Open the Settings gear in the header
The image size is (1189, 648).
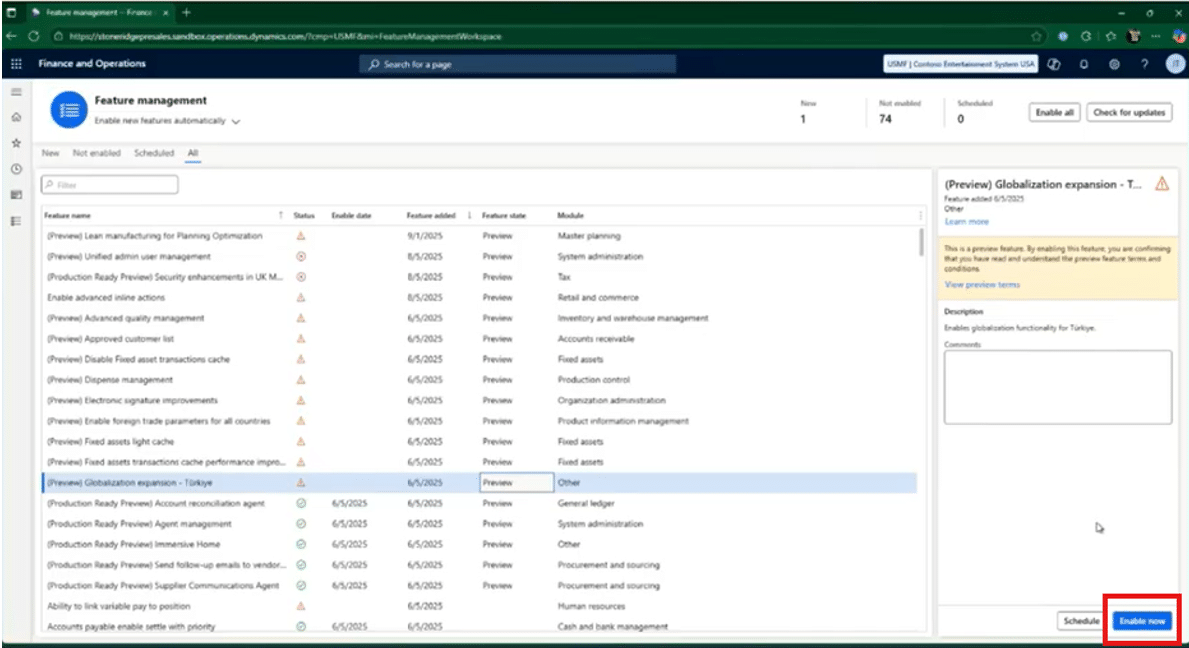(x=1114, y=64)
